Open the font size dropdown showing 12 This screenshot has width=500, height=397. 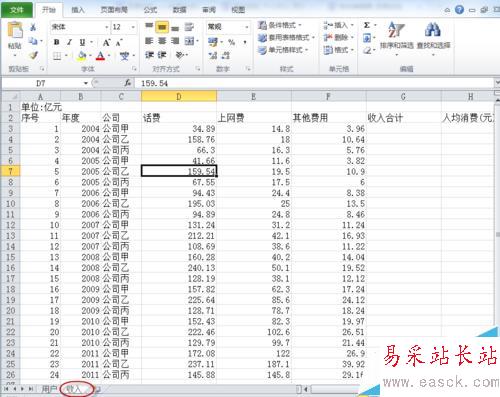pyautogui.click(x=133, y=27)
